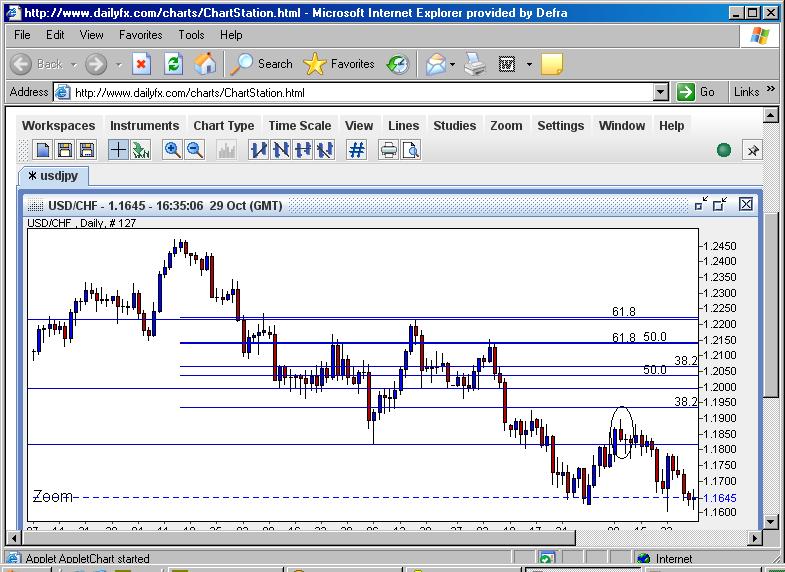This screenshot has height=572, width=785.
Task: Click the second floppy disk save-as icon
Action: (x=87, y=150)
